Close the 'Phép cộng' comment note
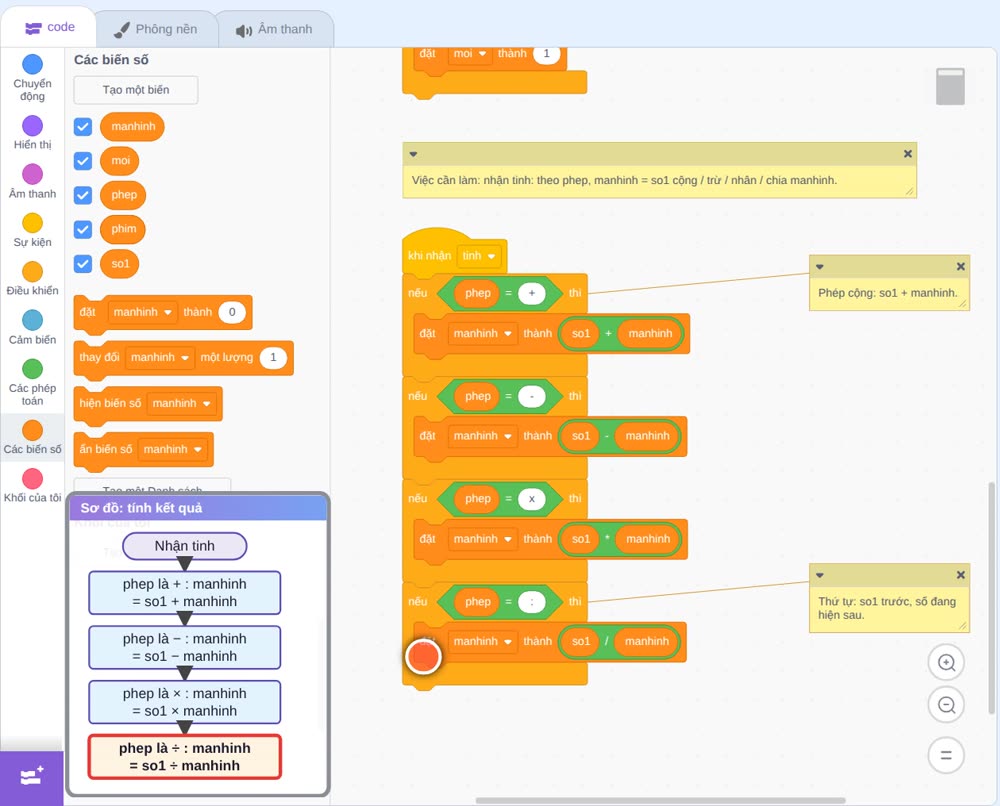 960,267
